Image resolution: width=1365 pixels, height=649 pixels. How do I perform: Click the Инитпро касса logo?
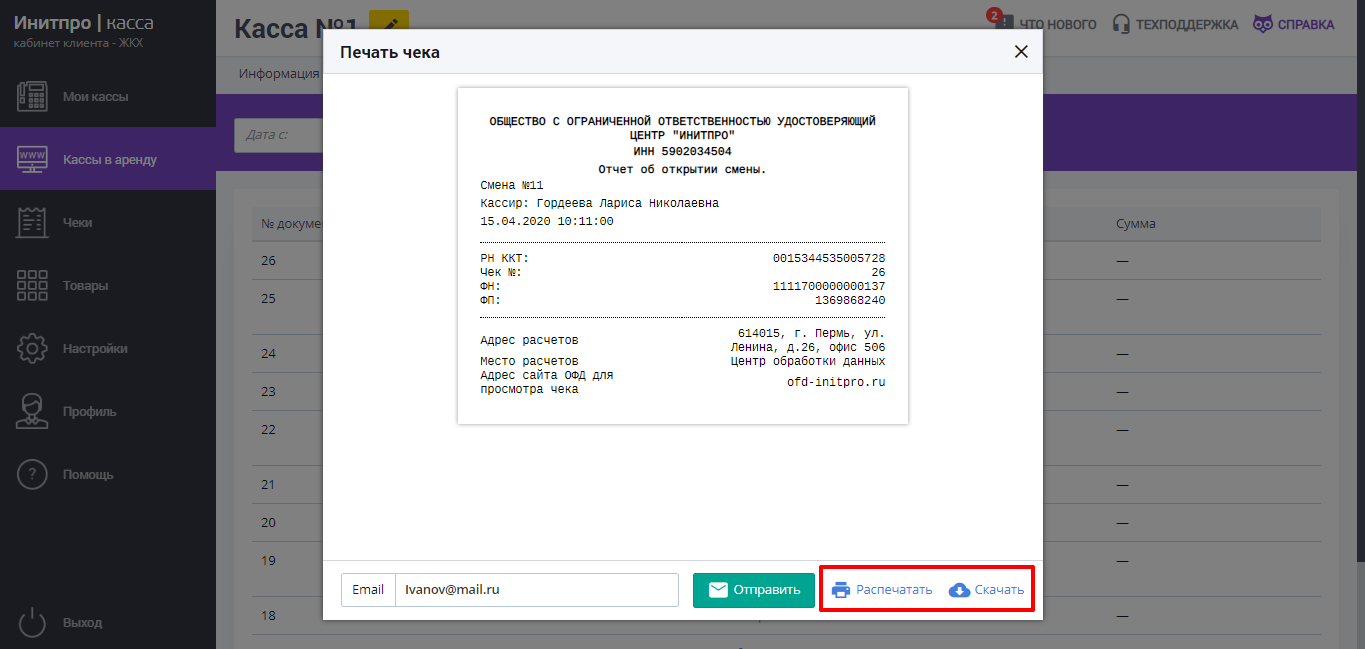click(84, 23)
